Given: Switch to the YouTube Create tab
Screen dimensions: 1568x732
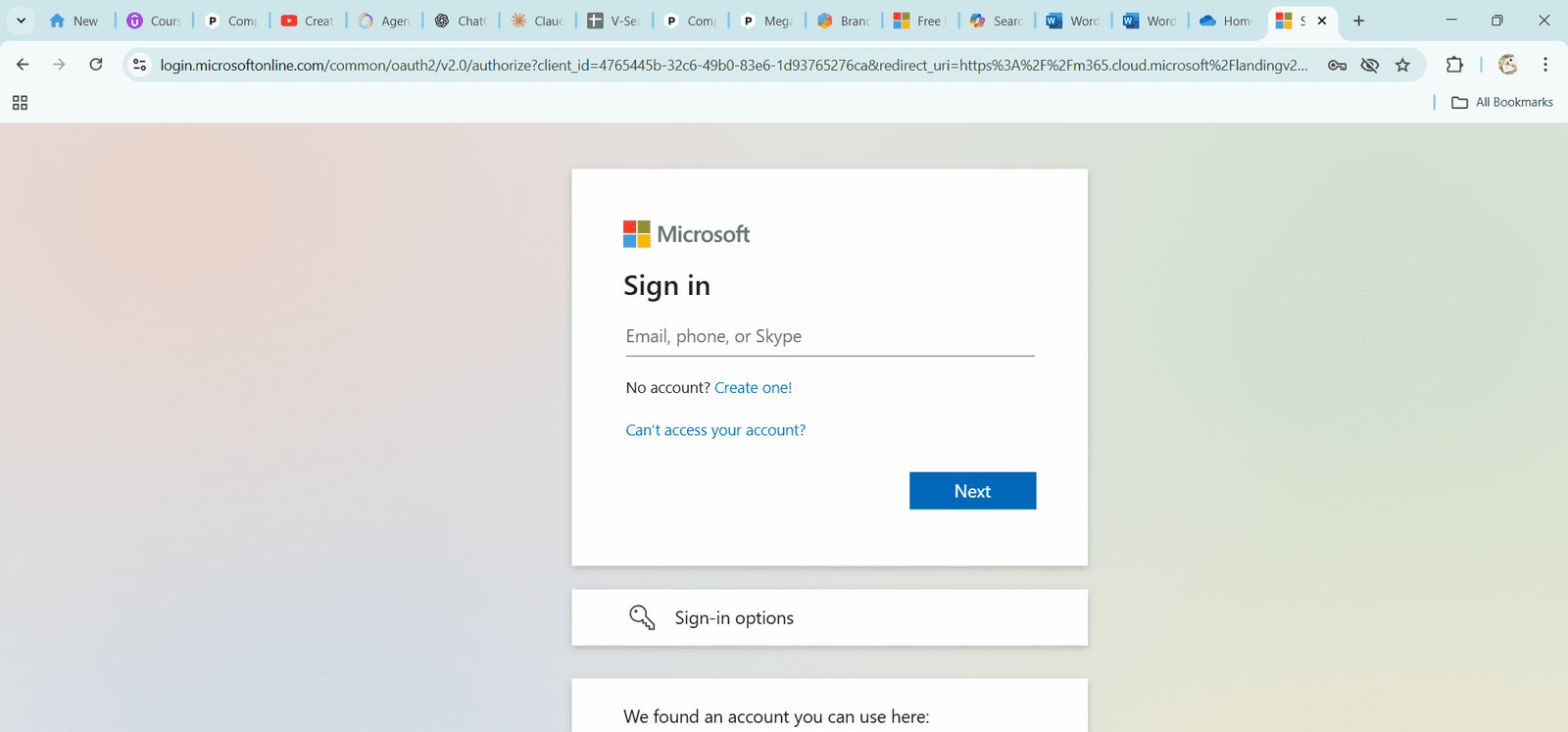Looking at the screenshot, I should coord(308,21).
